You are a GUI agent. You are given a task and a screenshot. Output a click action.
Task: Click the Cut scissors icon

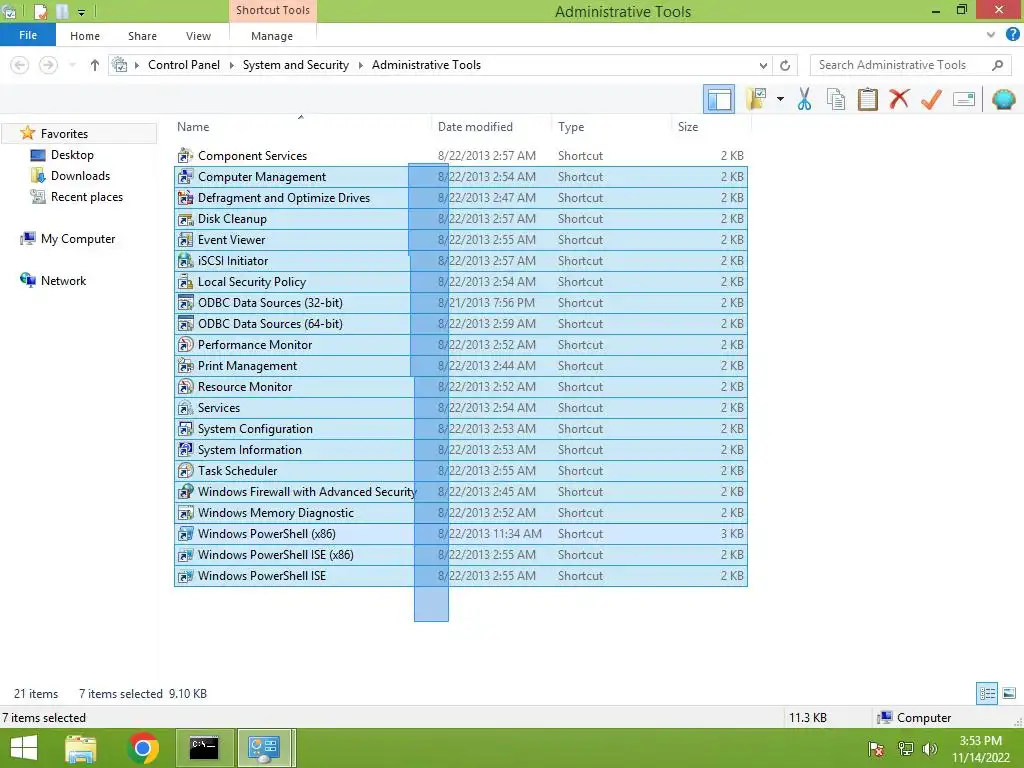(x=805, y=99)
